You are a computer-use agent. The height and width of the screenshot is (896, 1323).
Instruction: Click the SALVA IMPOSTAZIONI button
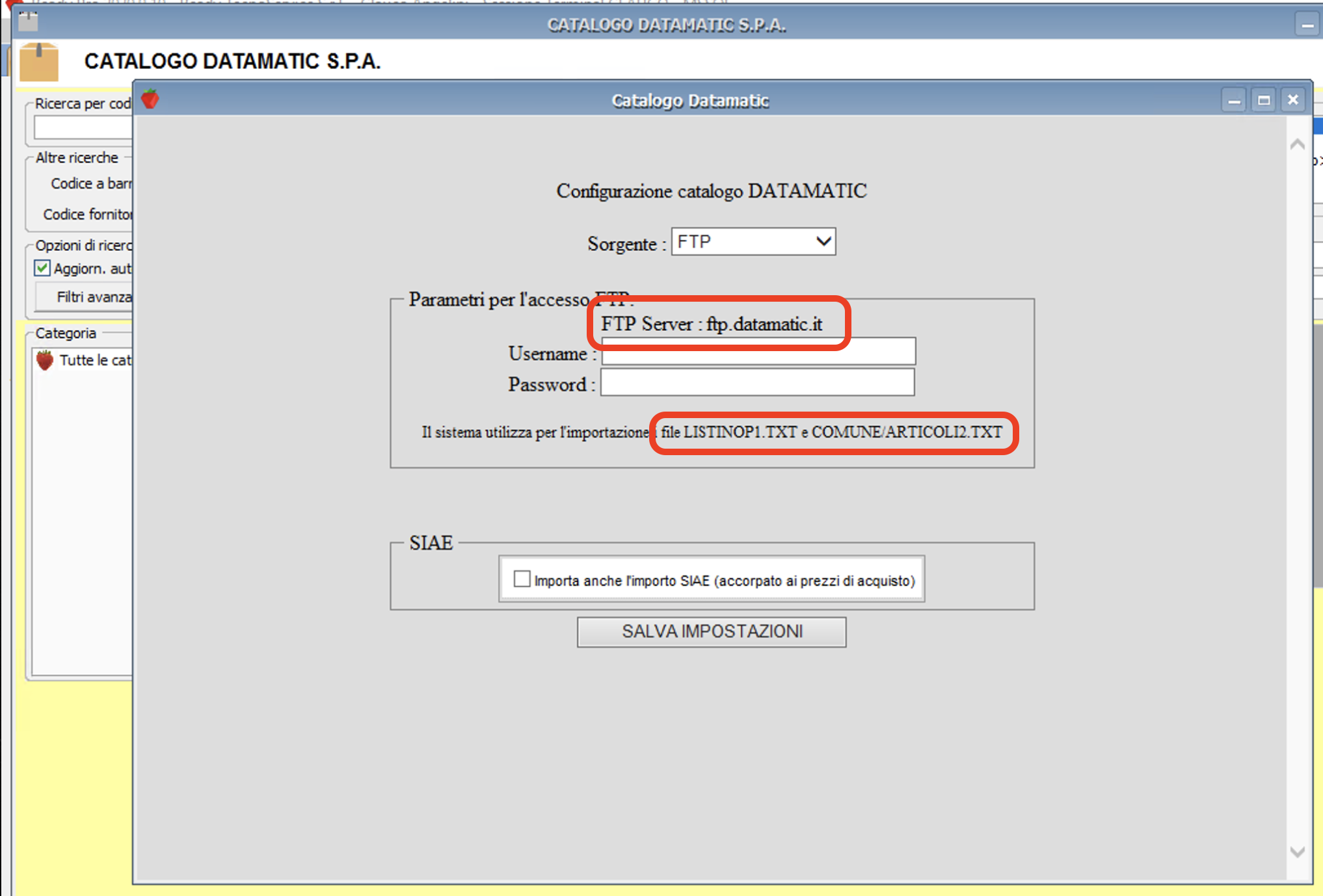[712, 631]
